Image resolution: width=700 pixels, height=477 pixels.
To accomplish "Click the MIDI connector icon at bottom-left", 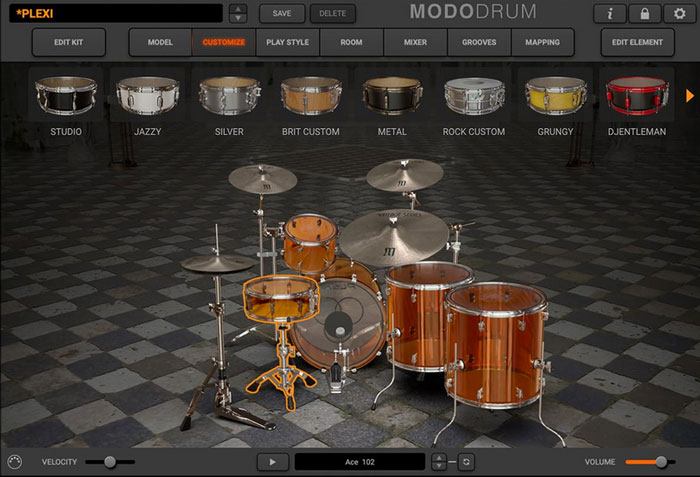I will pyautogui.click(x=14, y=462).
